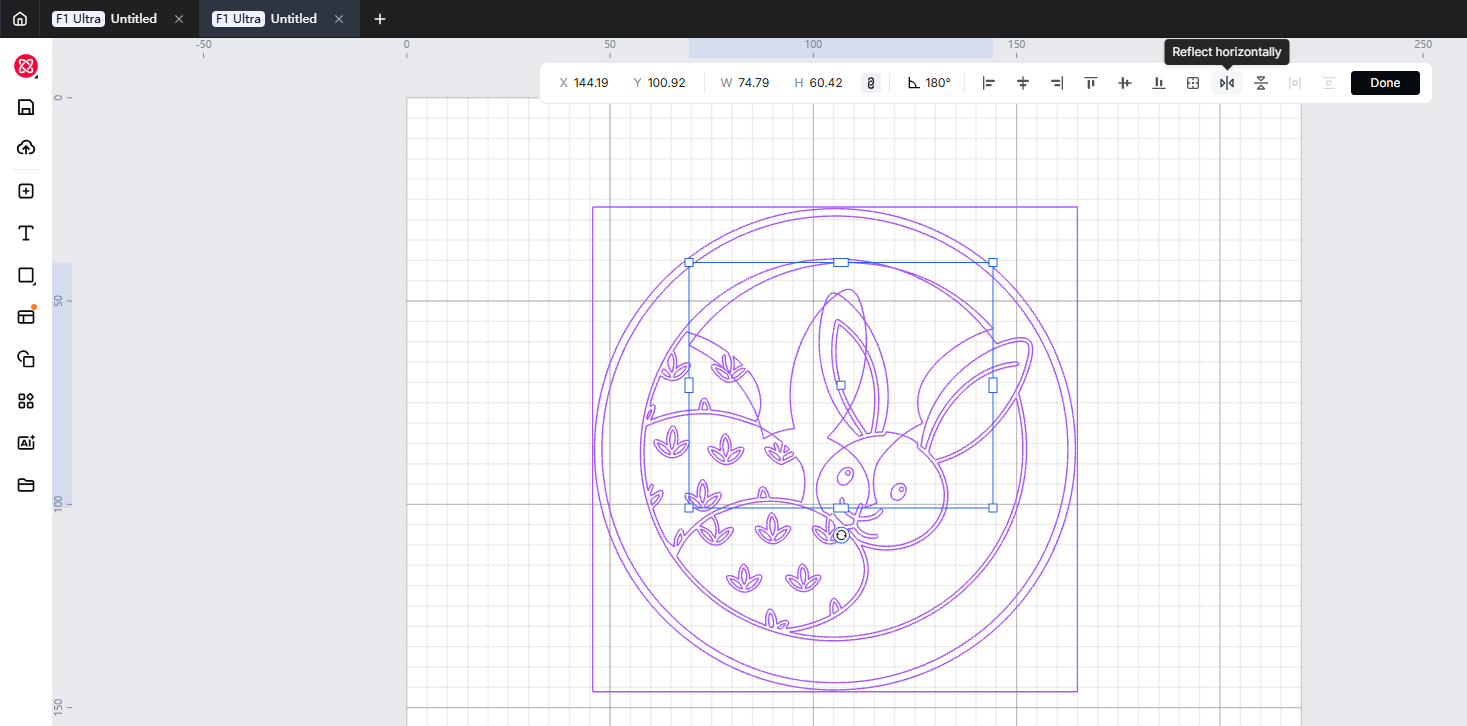Viewport: 1467px width, 726px height.
Task: Toggle the aspect ratio lock
Action: pos(870,83)
